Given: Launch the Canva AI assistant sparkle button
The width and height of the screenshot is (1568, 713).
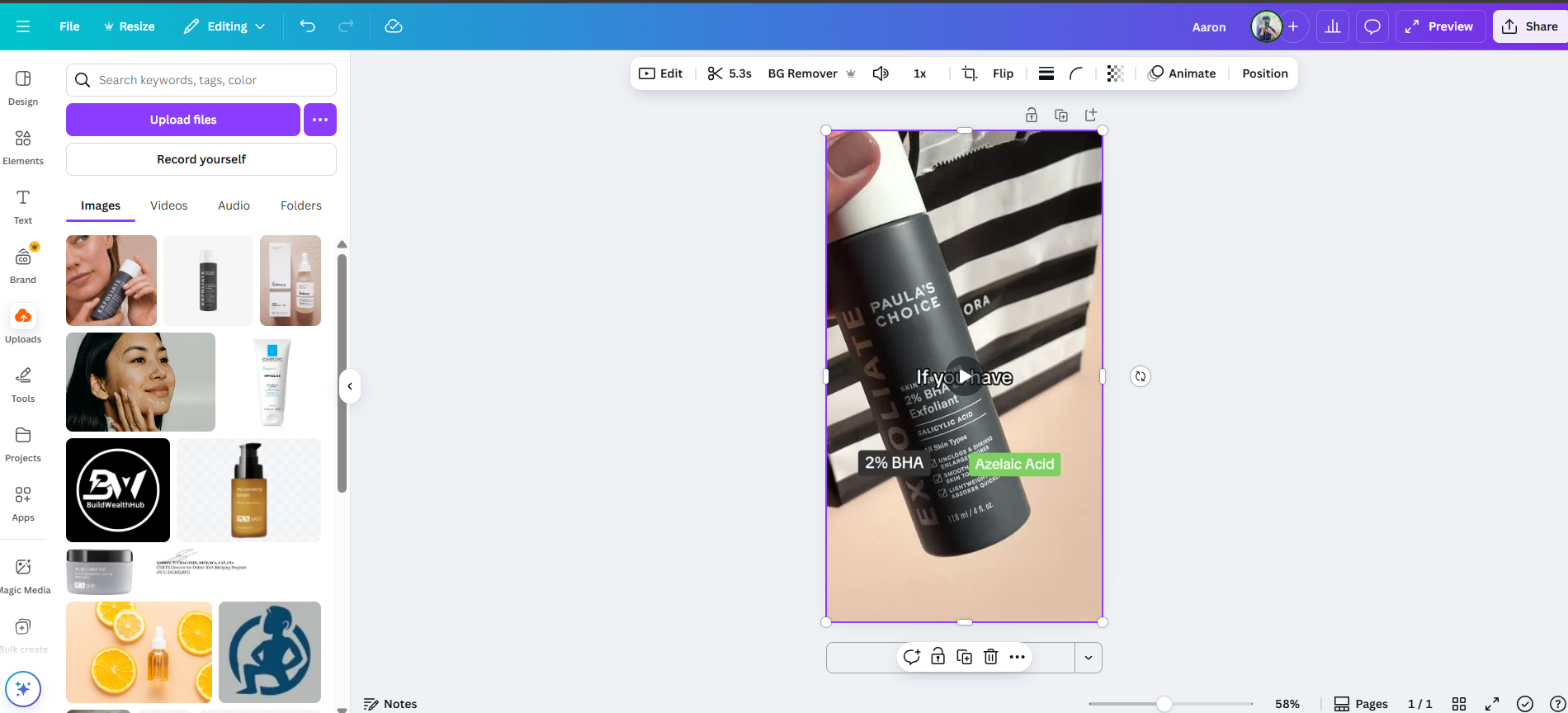Looking at the screenshot, I should pos(23,689).
